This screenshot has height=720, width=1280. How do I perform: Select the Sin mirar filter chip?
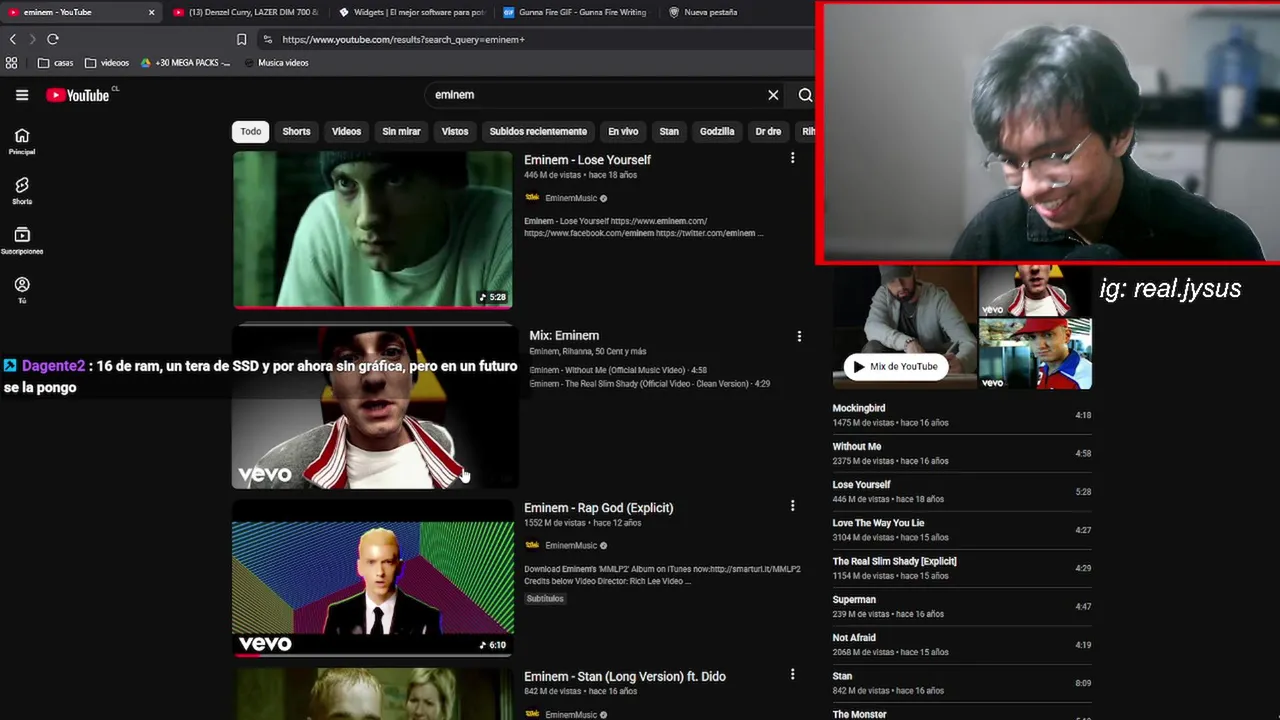pos(401,131)
